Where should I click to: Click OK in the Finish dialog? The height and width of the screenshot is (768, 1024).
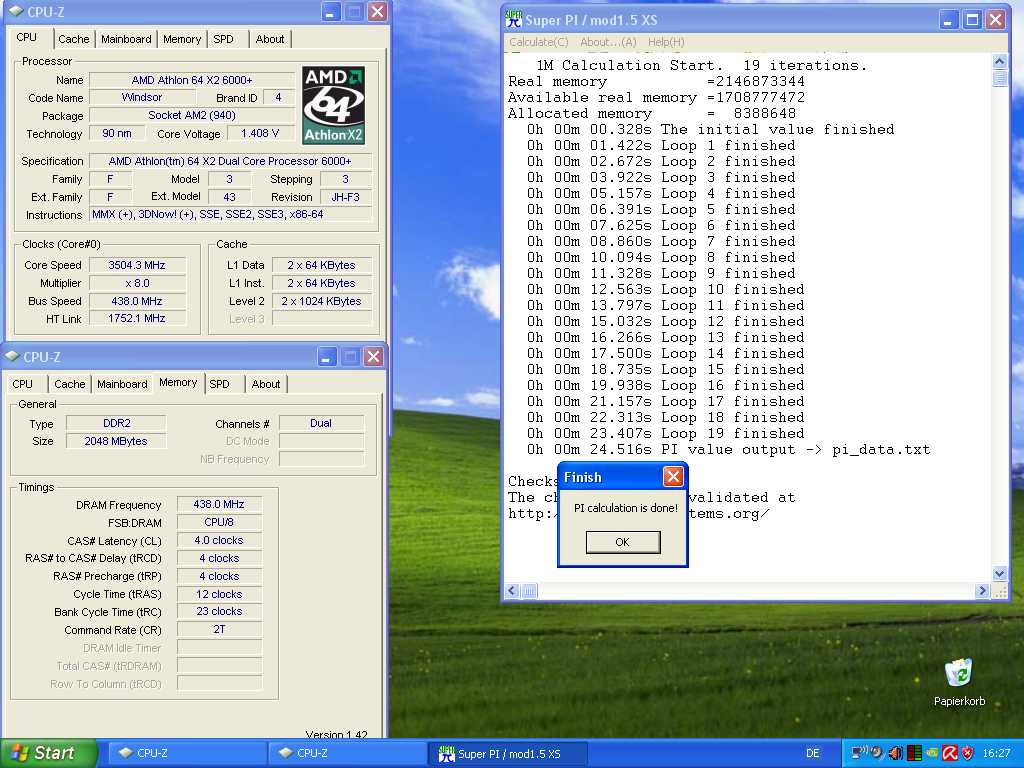622,542
